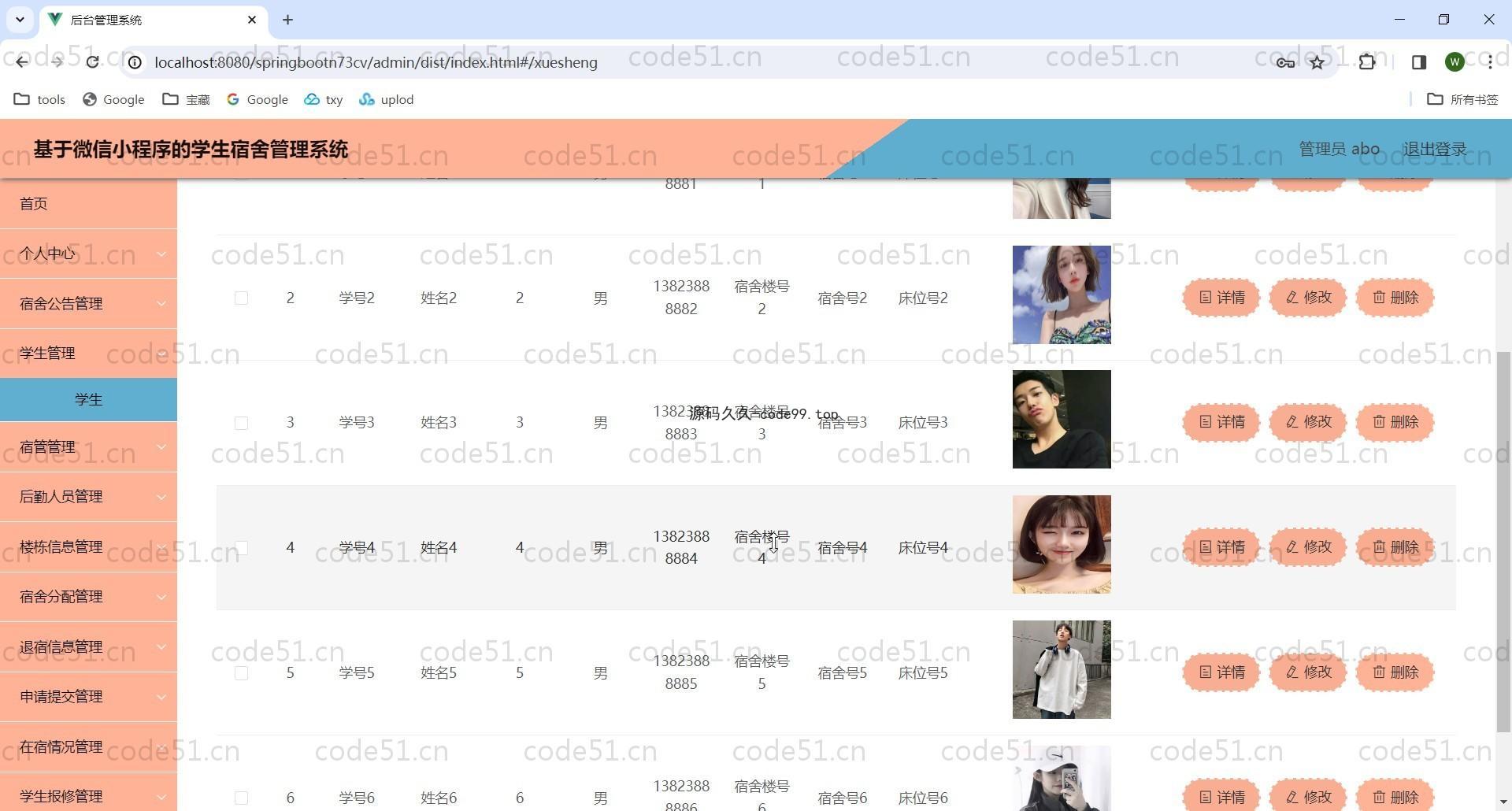Reload the page with refresh icon
This screenshot has height=811, width=1512.
pos(92,62)
